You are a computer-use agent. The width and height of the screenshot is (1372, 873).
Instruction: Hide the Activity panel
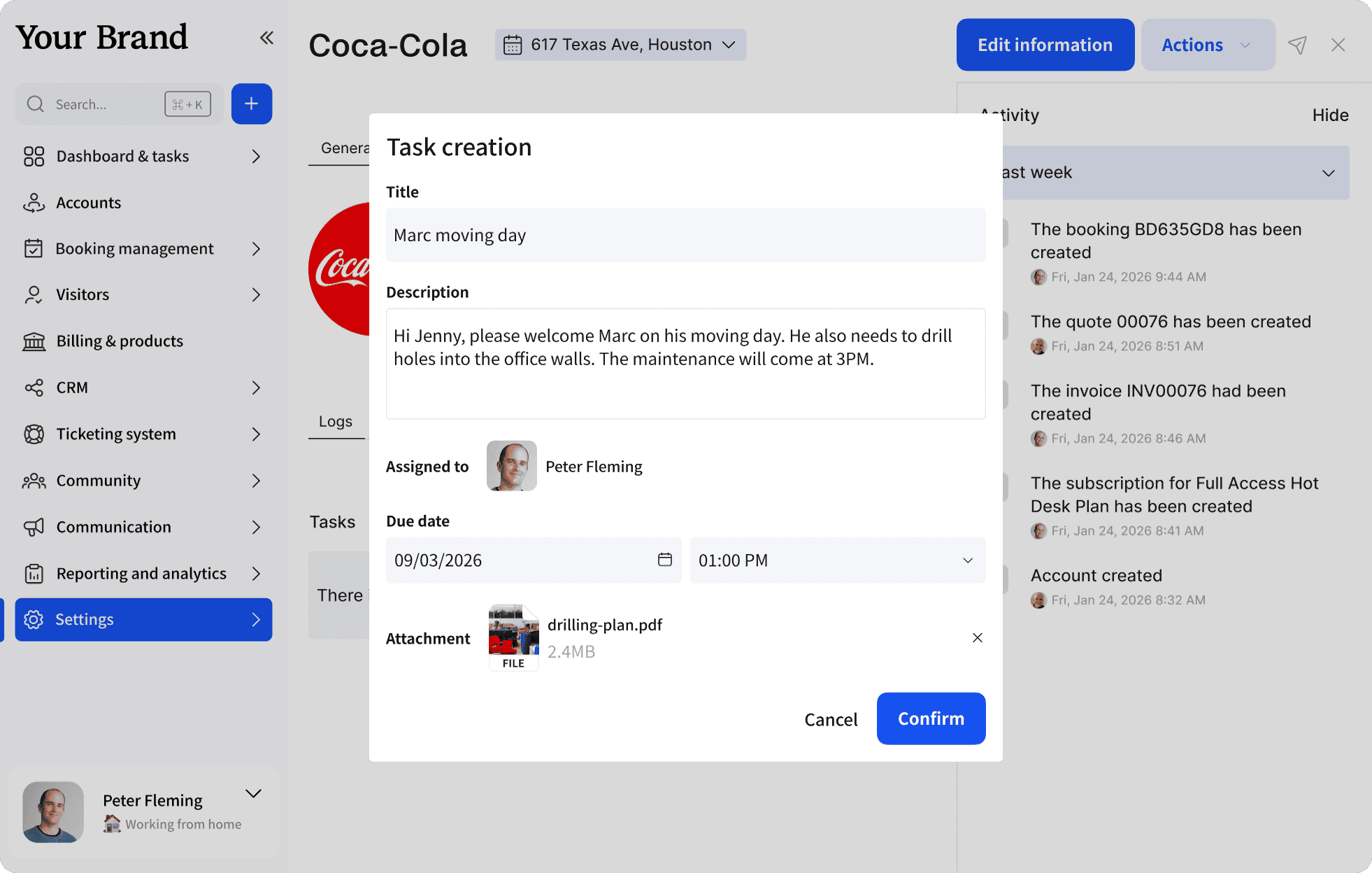(x=1330, y=115)
